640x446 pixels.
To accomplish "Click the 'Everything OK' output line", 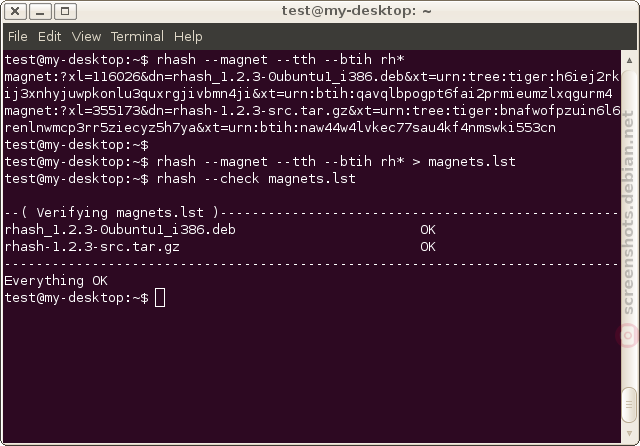I will coord(56,281).
